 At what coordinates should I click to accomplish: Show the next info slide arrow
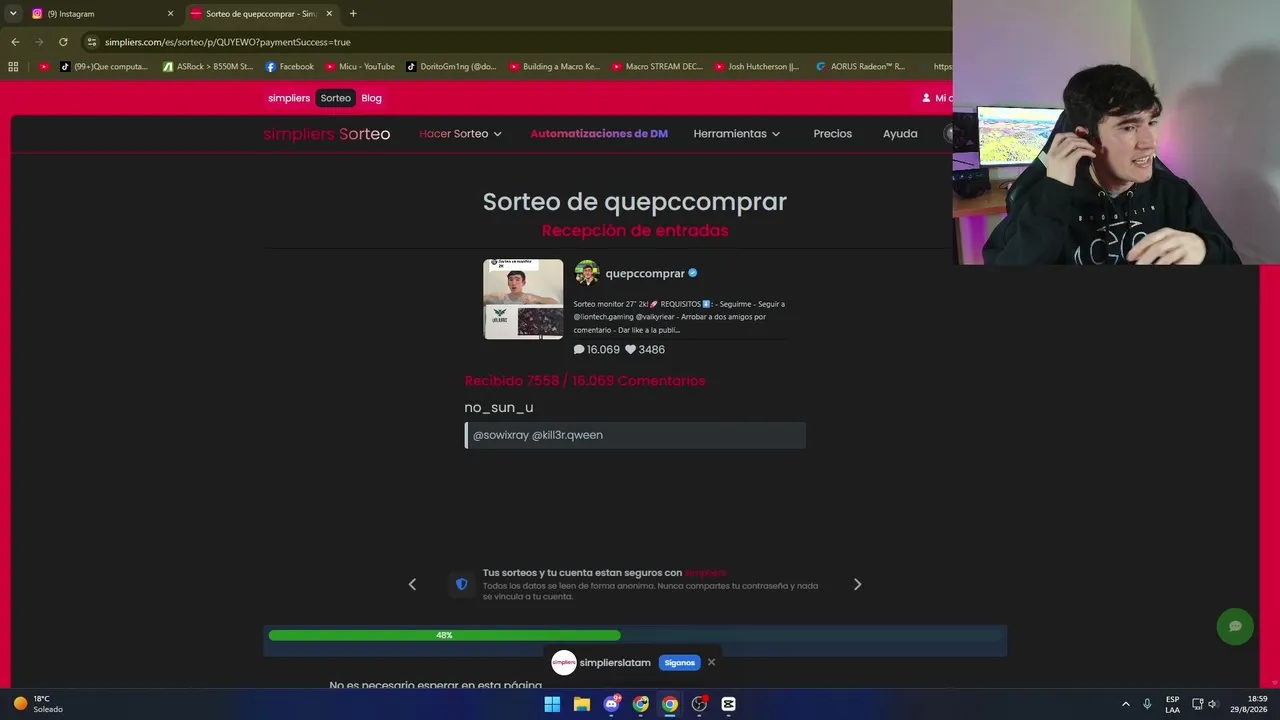coord(857,585)
